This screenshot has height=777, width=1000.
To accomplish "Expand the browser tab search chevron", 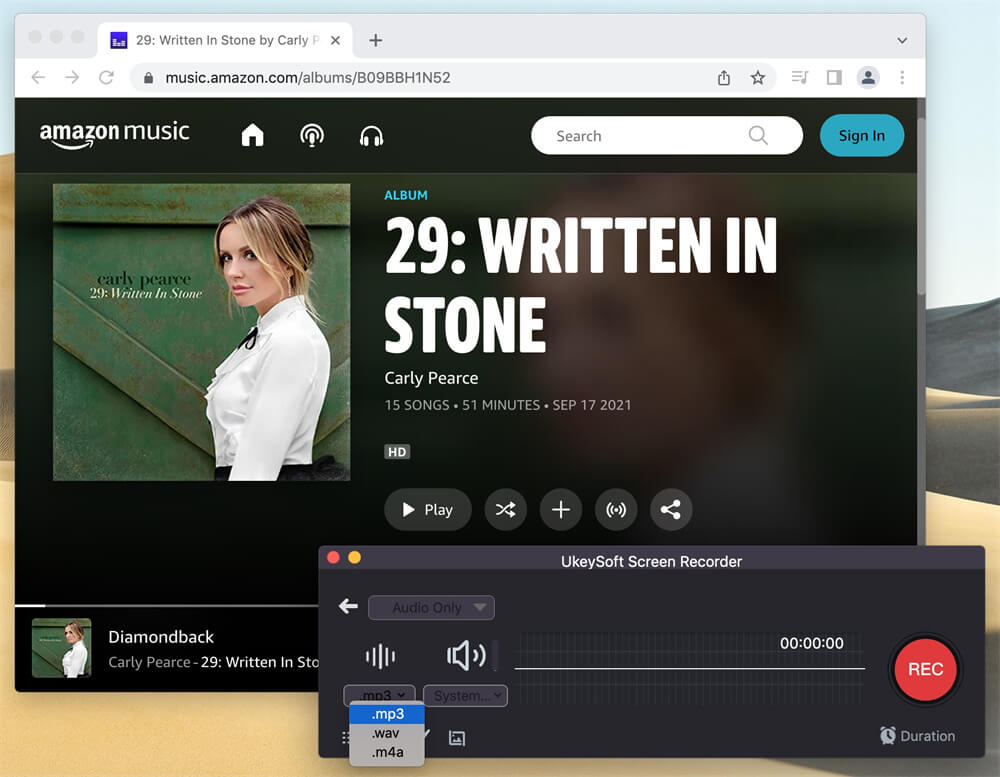I will pyautogui.click(x=902, y=40).
